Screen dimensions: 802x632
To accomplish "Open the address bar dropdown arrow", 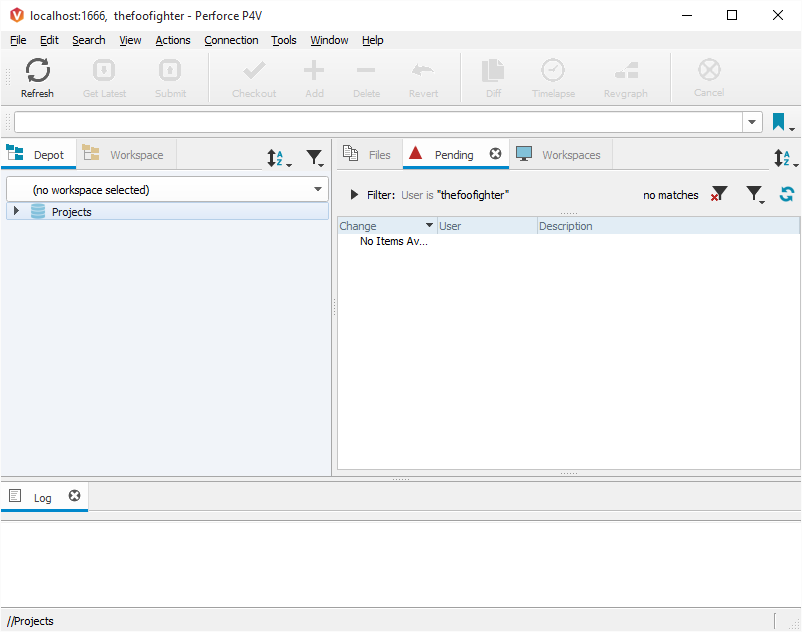I will click(x=752, y=122).
